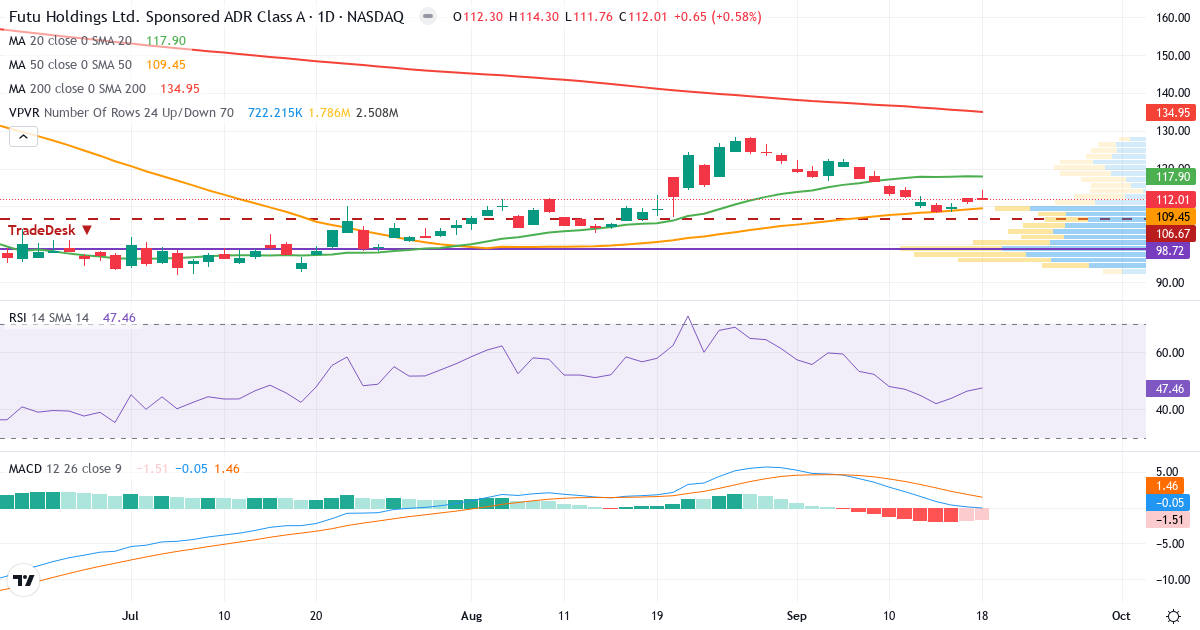1200x630 pixels.
Task: Click the high price H114.30
Action: [533, 17]
